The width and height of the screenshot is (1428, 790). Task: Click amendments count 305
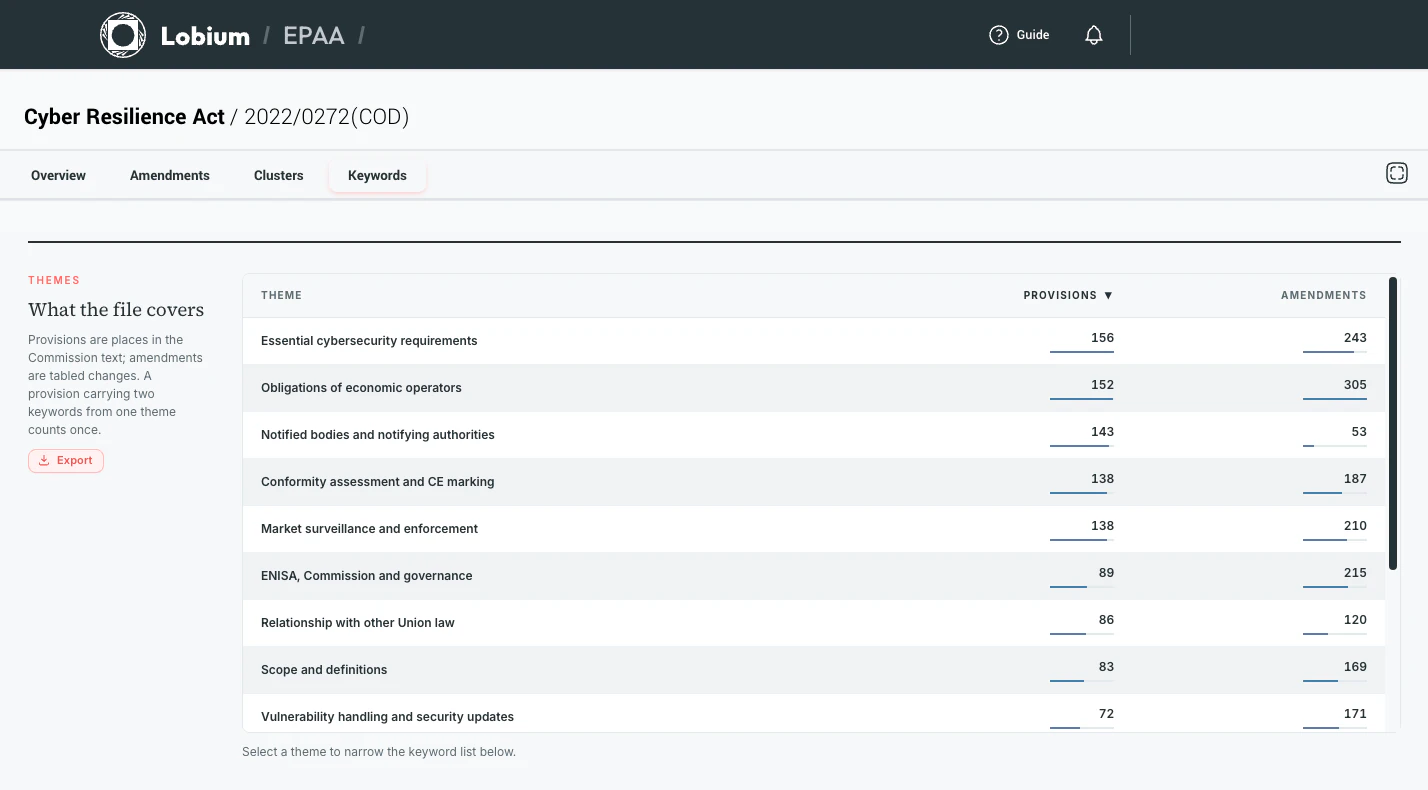pyautogui.click(x=1355, y=385)
